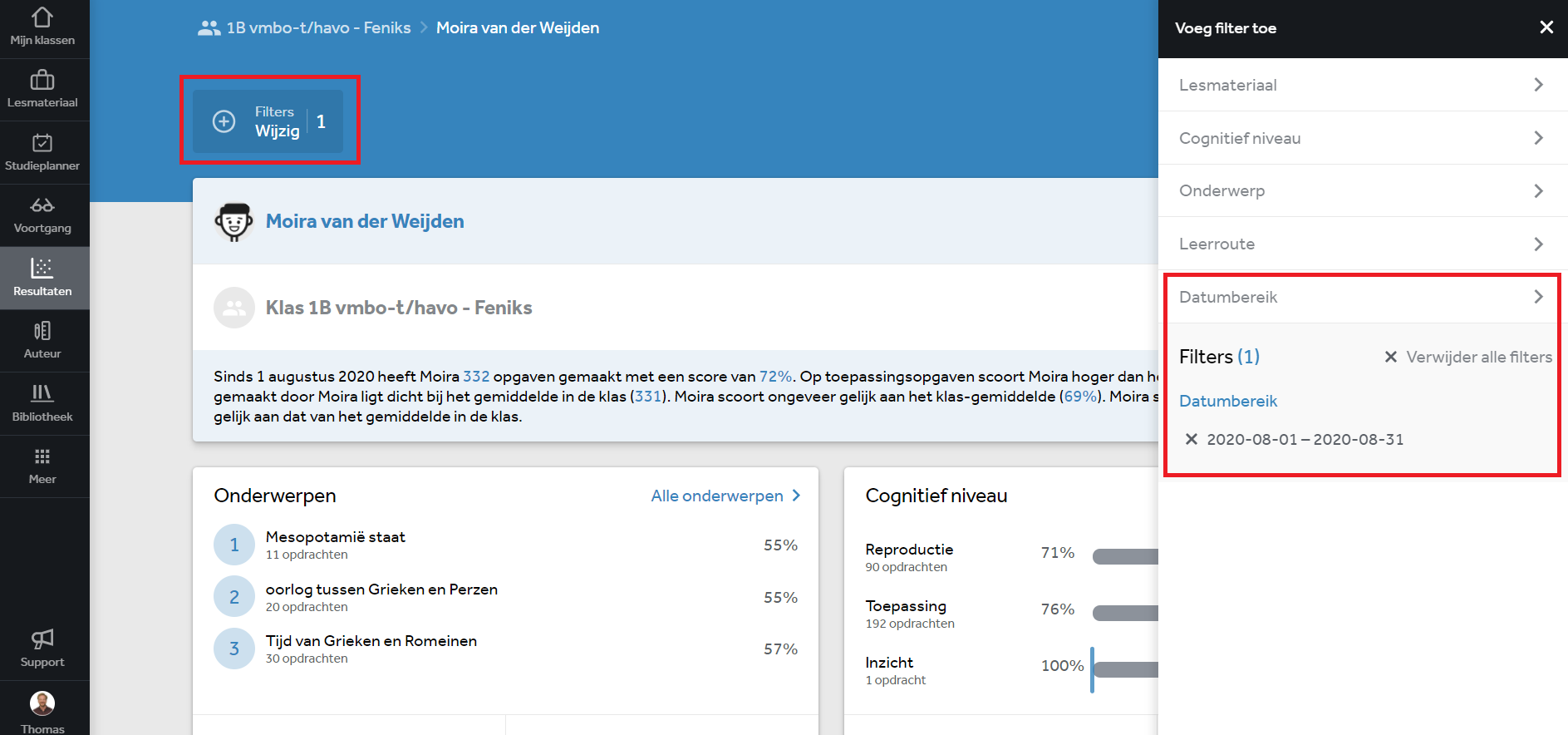Select Reproductie cognitive level row
The width and height of the screenshot is (1568, 735).
[x=1011, y=557]
